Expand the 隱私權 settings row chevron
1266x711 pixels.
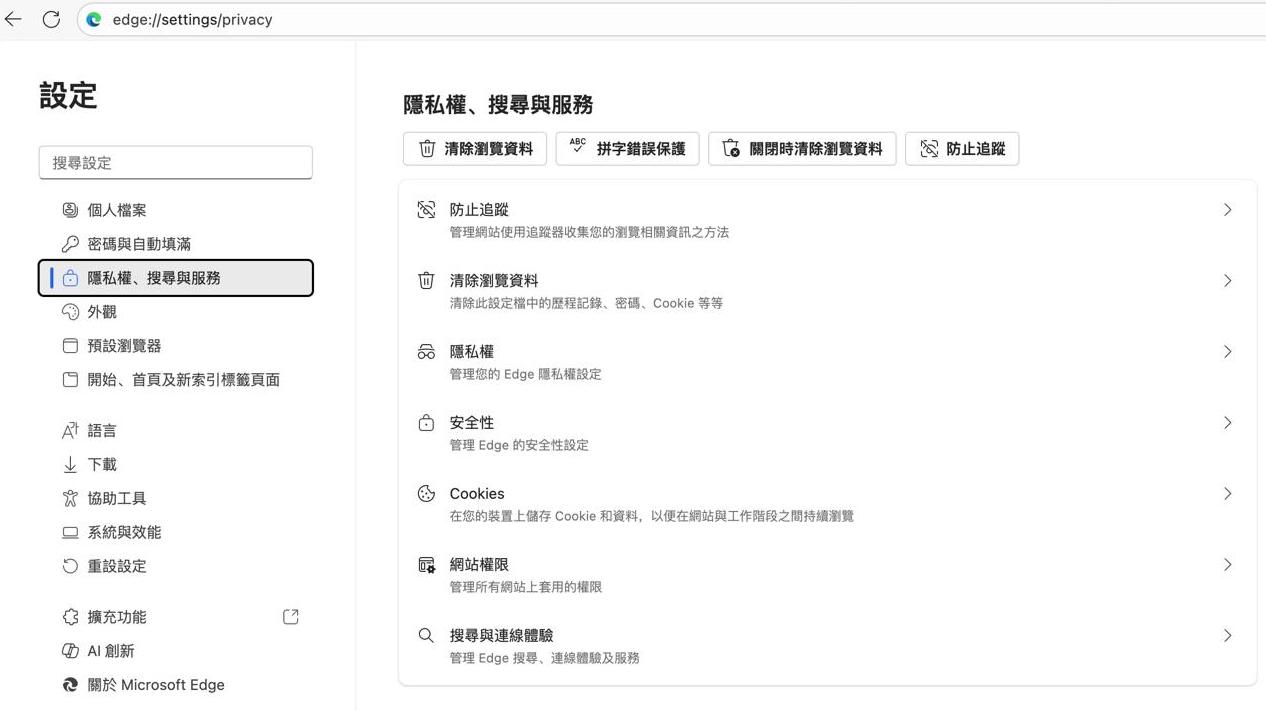coord(1228,351)
